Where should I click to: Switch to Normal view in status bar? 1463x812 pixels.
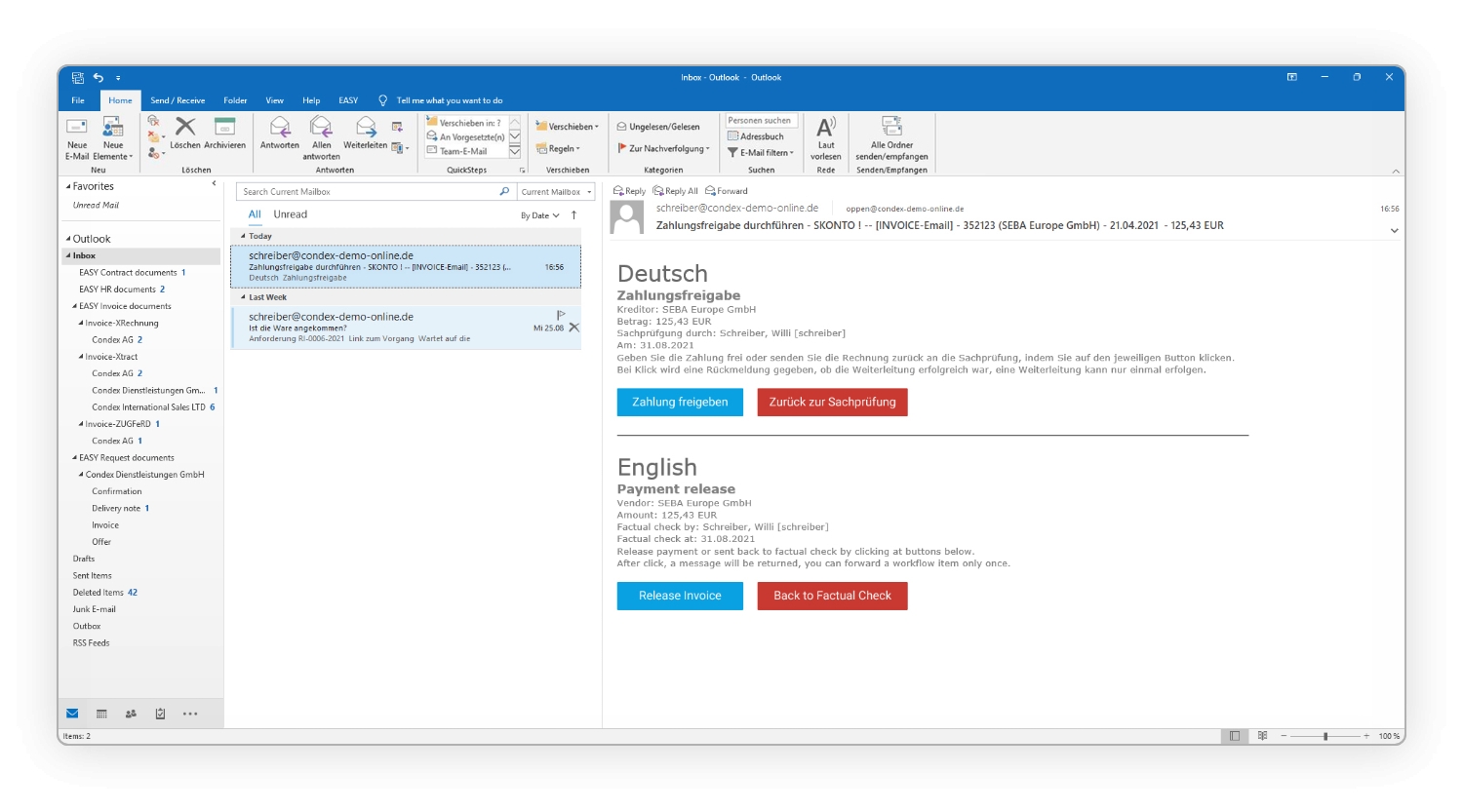1235,736
